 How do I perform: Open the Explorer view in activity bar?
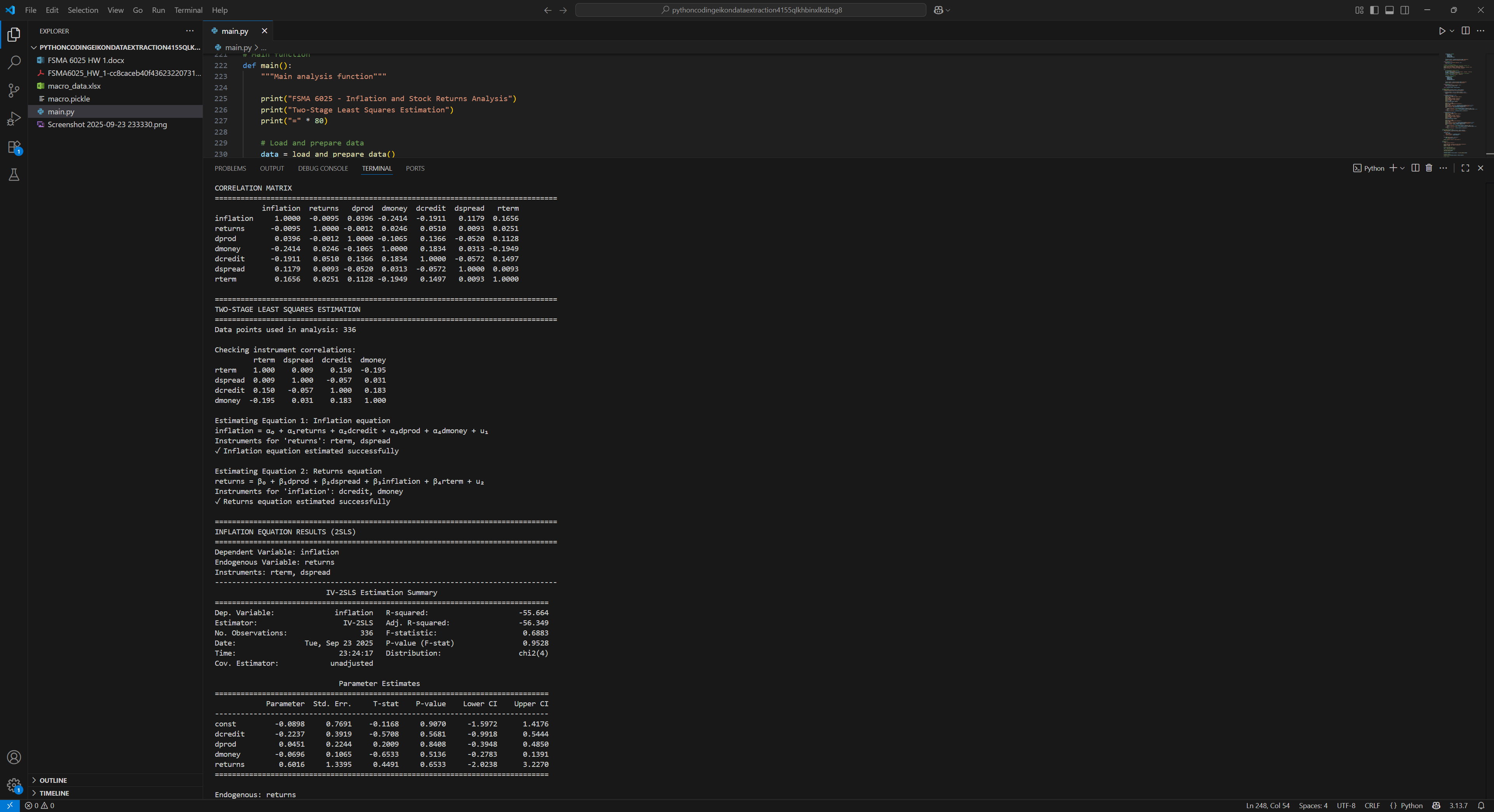click(14, 35)
